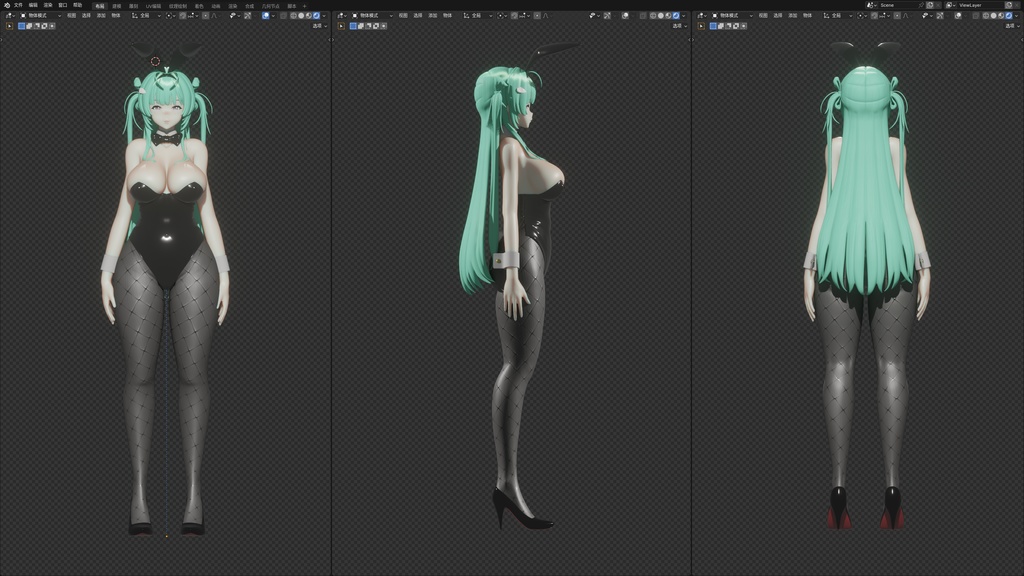Switch the middle viewport to solid shading
Image resolution: width=1024 pixels, height=576 pixels.
661,17
